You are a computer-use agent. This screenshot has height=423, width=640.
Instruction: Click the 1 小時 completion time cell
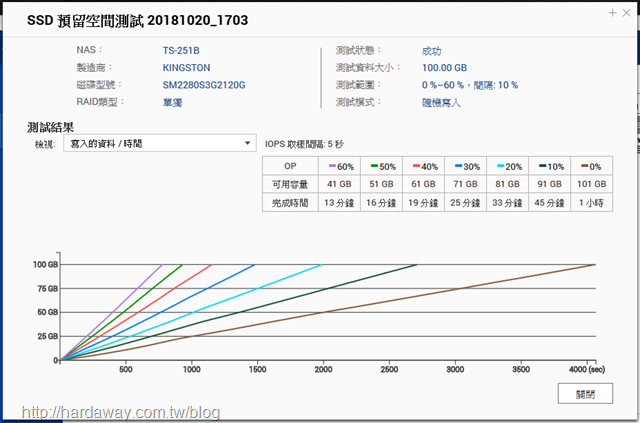(592, 203)
